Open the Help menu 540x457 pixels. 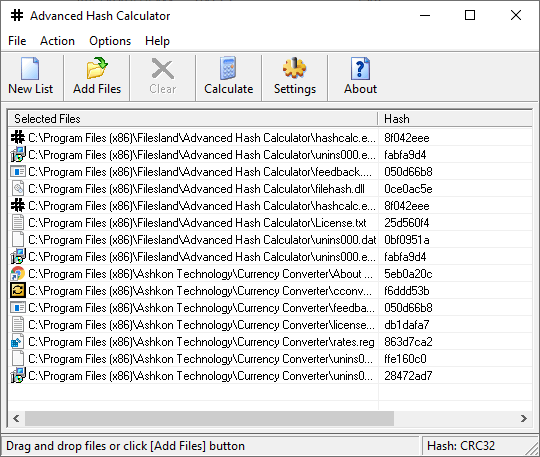(x=157, y=41)
